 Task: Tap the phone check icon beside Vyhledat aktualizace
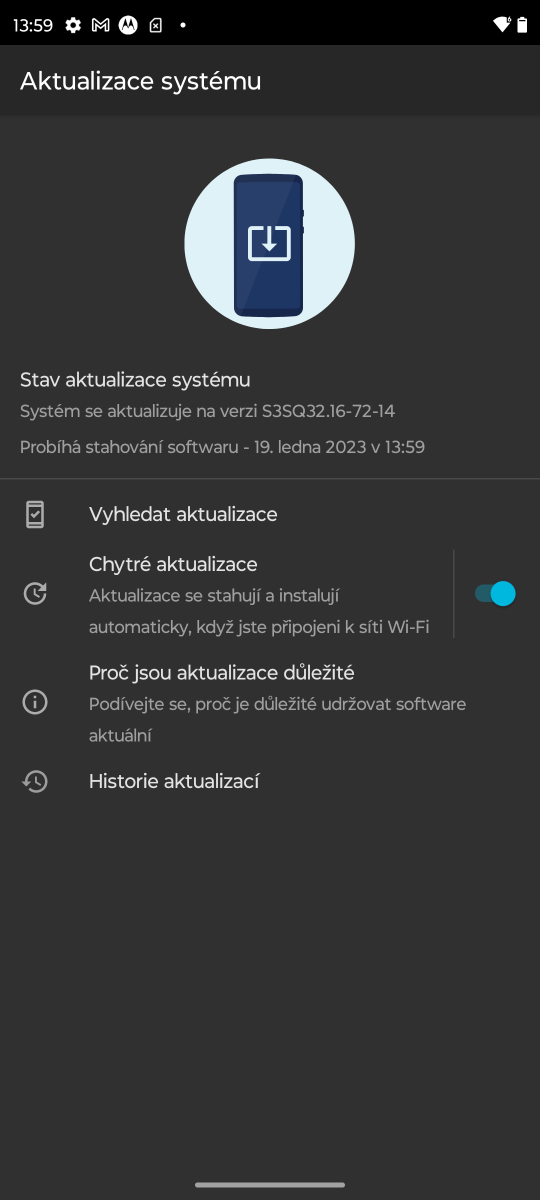pyautogui.click(x=35, y=515)
